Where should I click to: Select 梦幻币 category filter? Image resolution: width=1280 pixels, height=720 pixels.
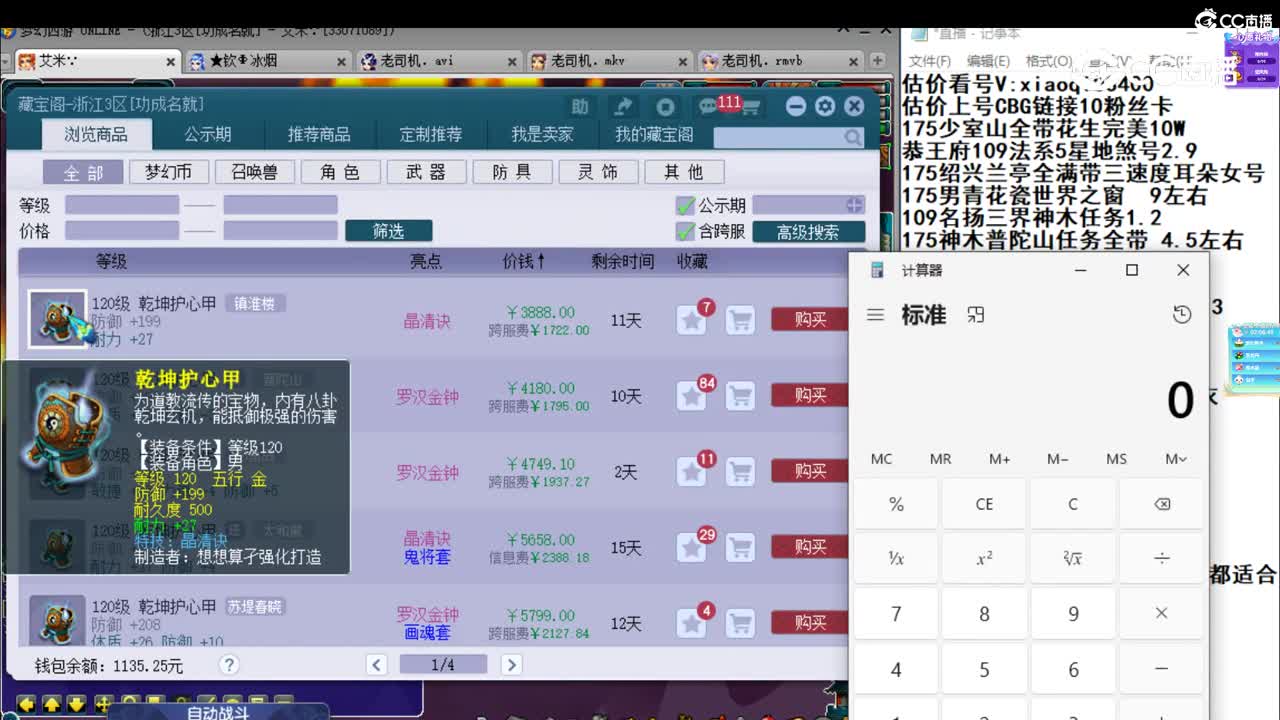tap(169, 172)
